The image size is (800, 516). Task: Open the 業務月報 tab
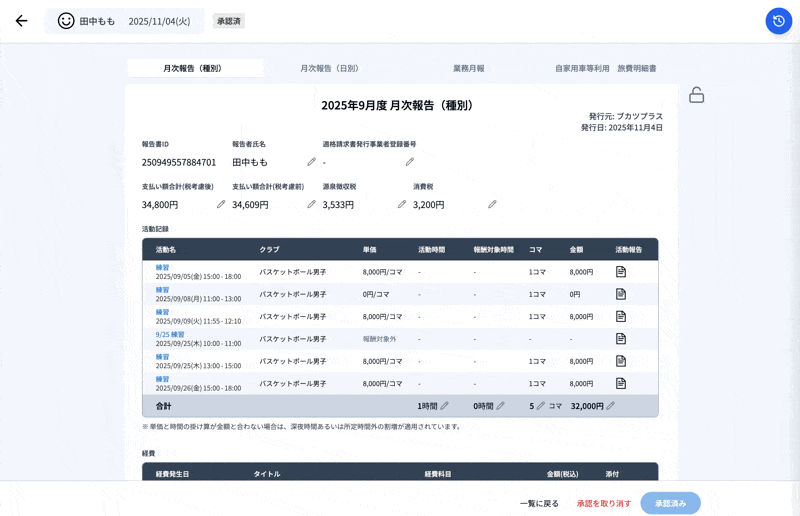[x=468, y=68]
